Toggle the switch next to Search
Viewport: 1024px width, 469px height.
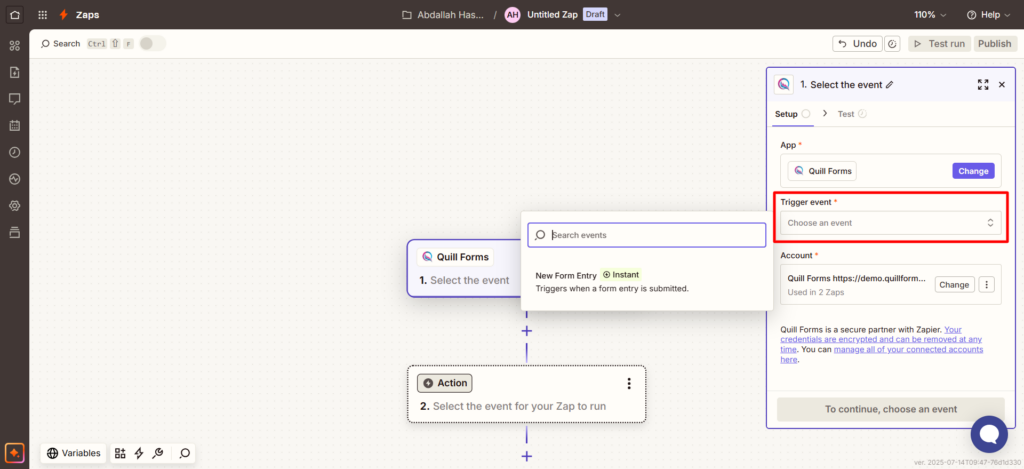click(x=152, y=44)
